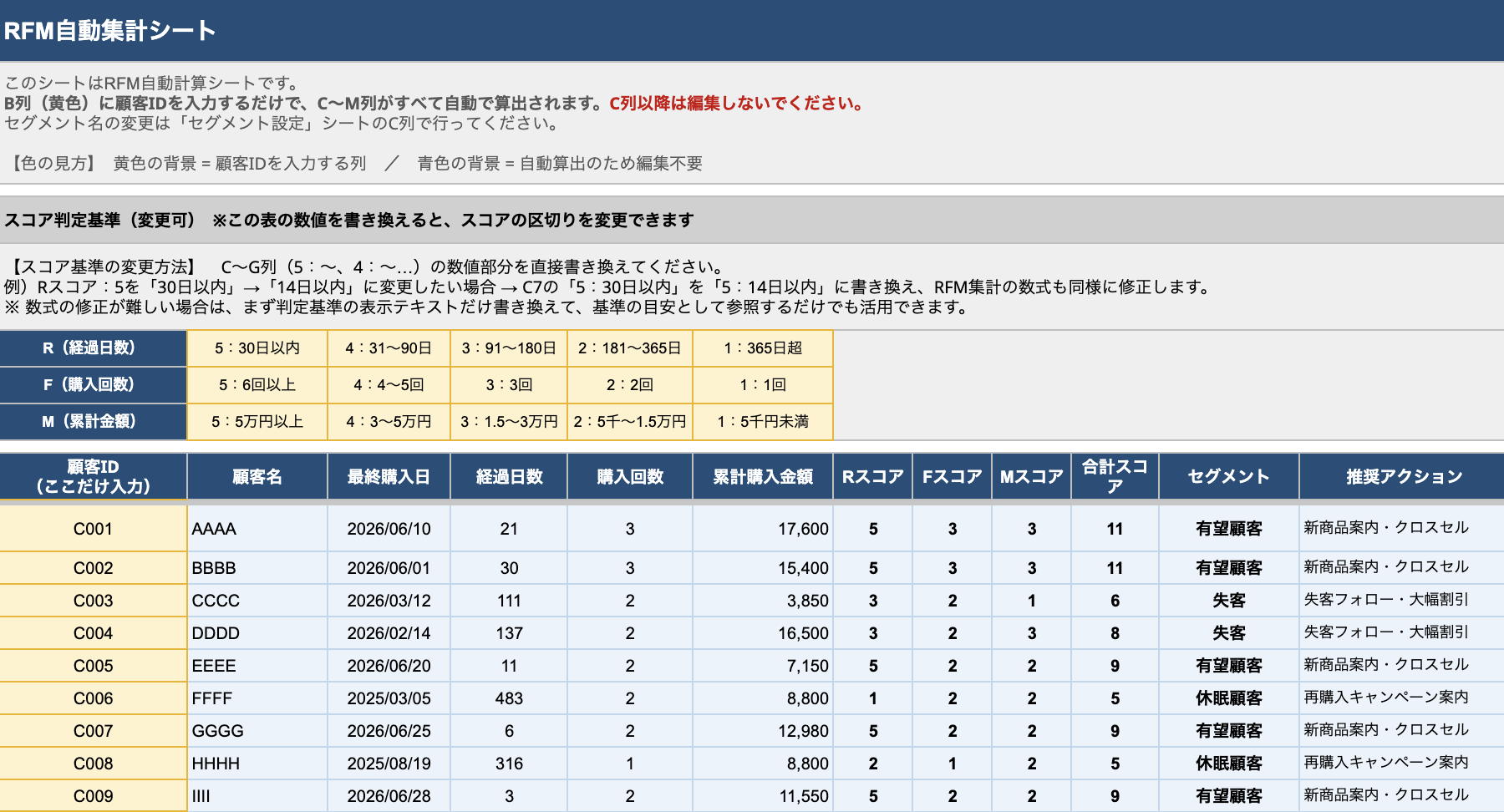
Task: Click the M（累計金額） label cell
Action: 93,422
